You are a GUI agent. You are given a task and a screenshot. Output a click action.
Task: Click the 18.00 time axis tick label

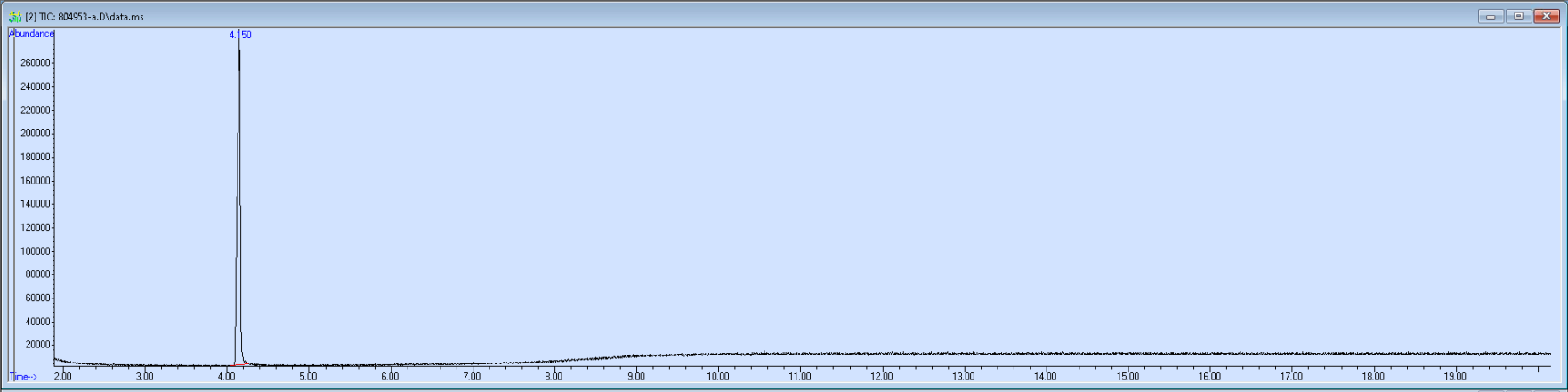click(1373, 377)
